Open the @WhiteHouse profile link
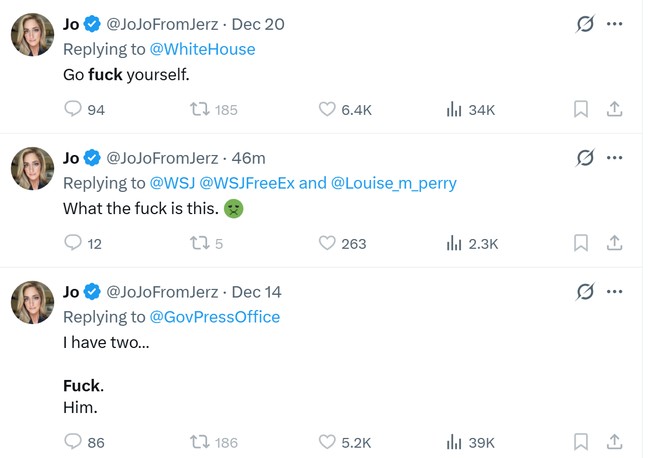The image size is (650, 458). pyautogui.click(x=202, y=49)
